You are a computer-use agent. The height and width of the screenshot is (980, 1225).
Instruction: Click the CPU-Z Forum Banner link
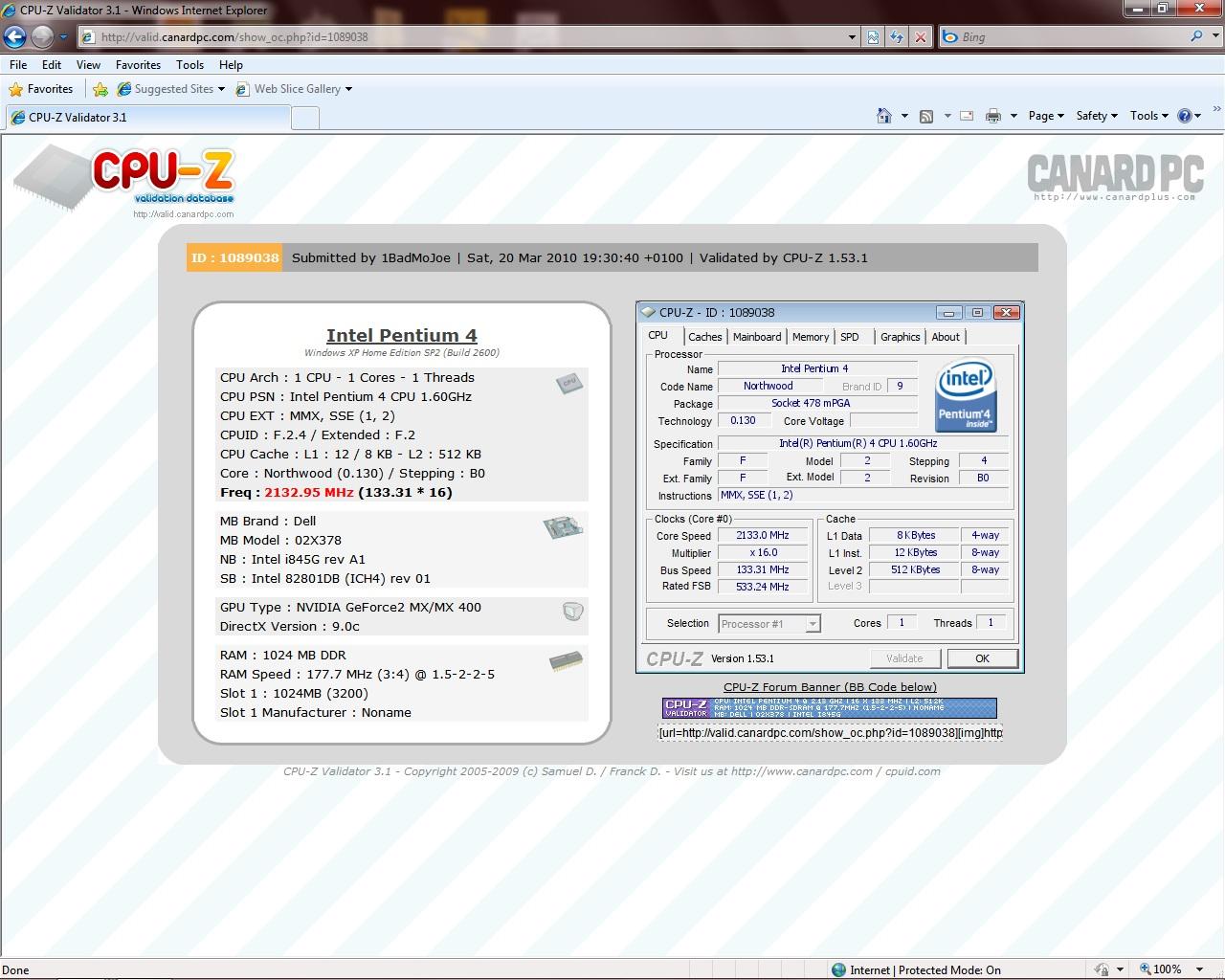tap(830, 687)
